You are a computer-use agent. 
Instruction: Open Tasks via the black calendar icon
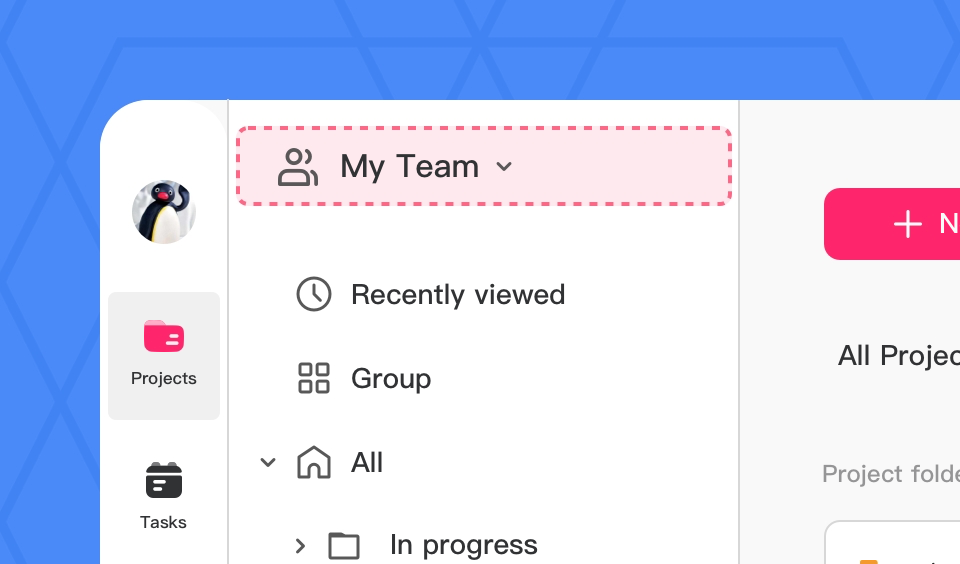(x=164, y=480)
